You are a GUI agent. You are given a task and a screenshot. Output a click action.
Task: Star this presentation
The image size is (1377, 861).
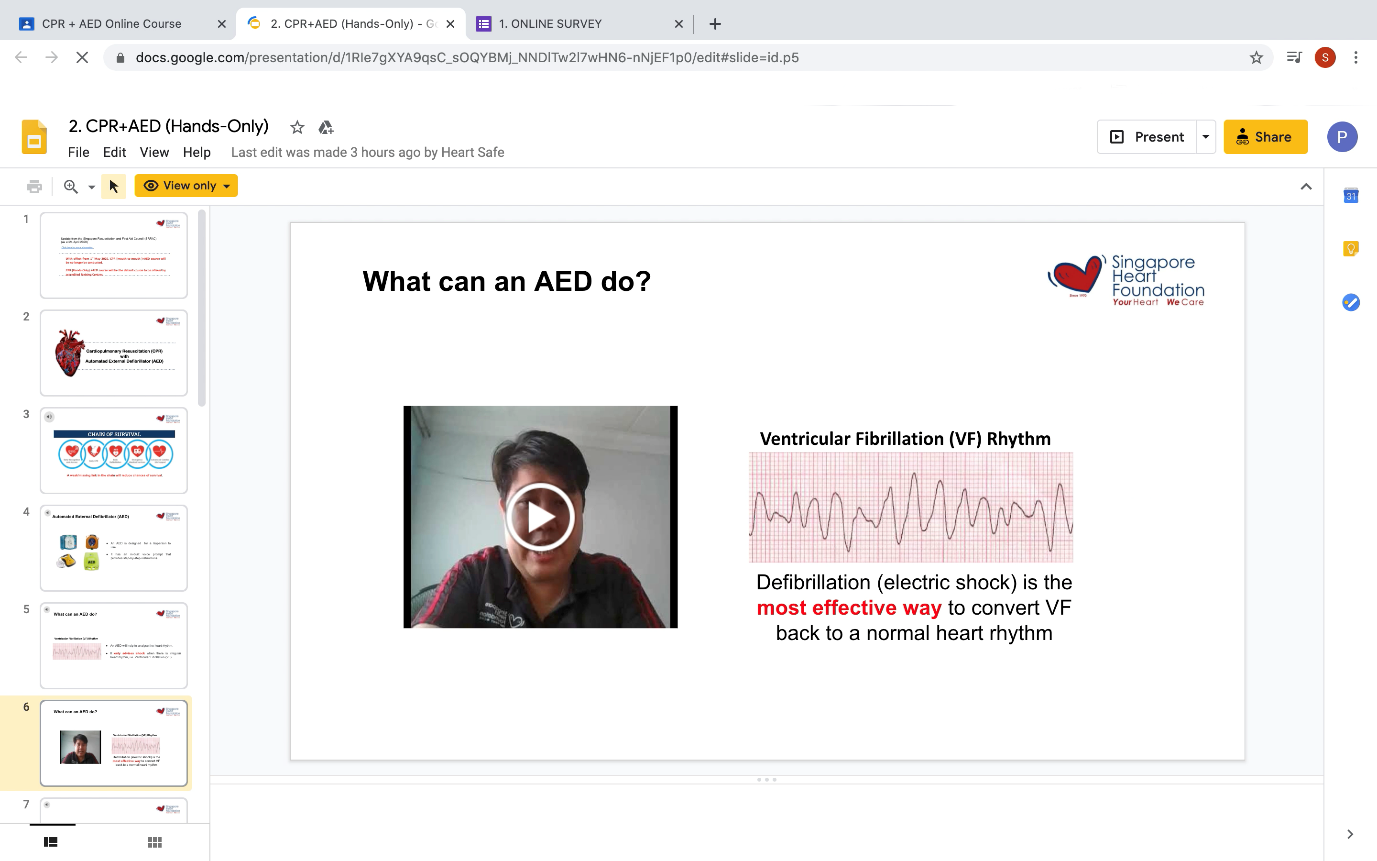point(297,127)
